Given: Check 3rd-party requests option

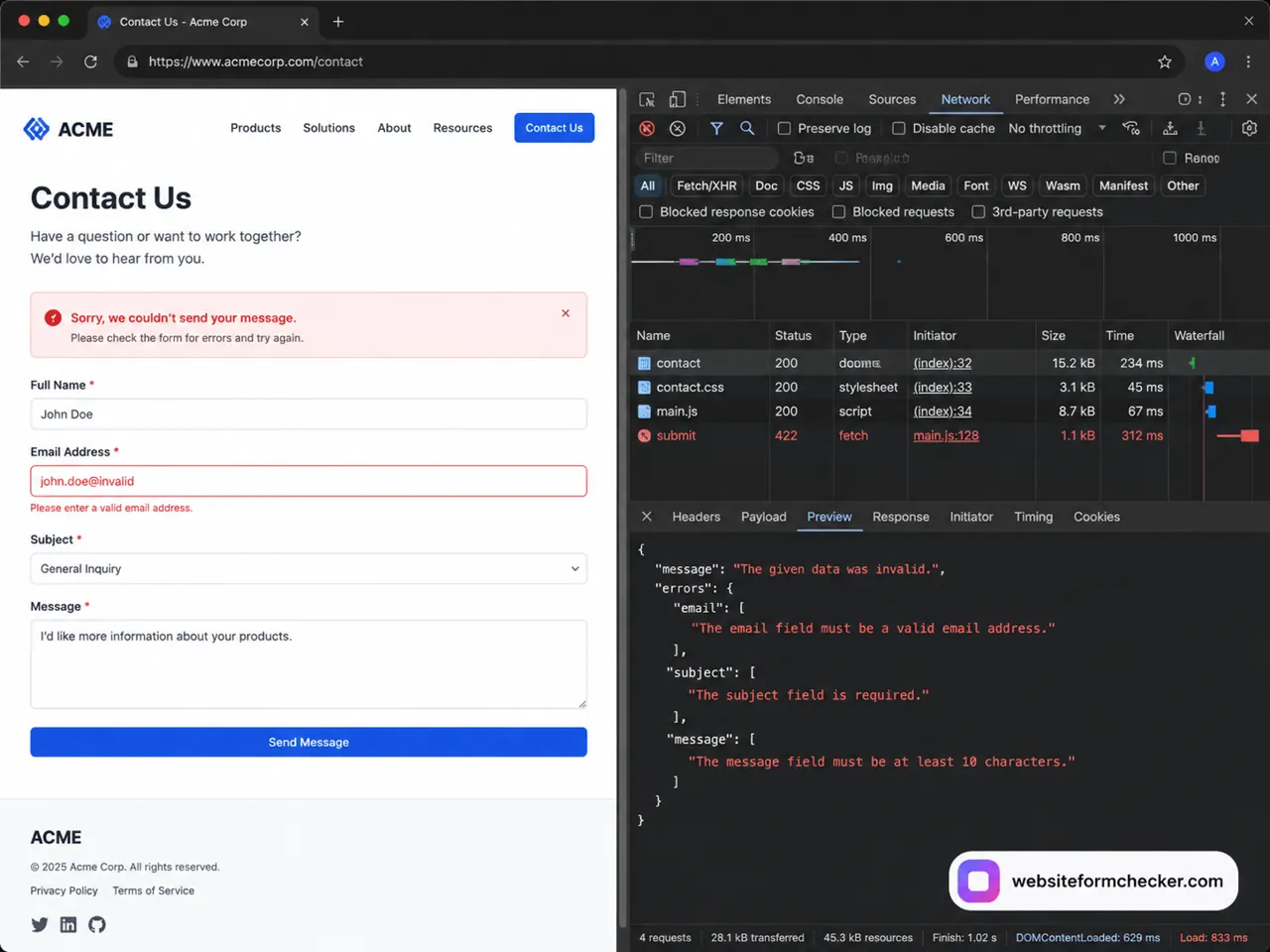Looking at the screenshot, I should [x=978, y=212].
